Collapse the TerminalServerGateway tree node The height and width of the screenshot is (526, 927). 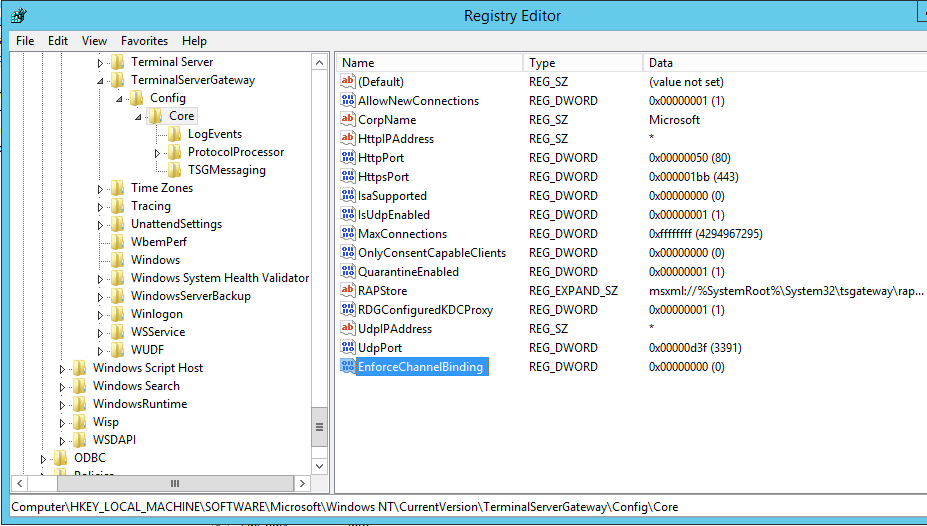pyautogui.click(x=100, y=80)
